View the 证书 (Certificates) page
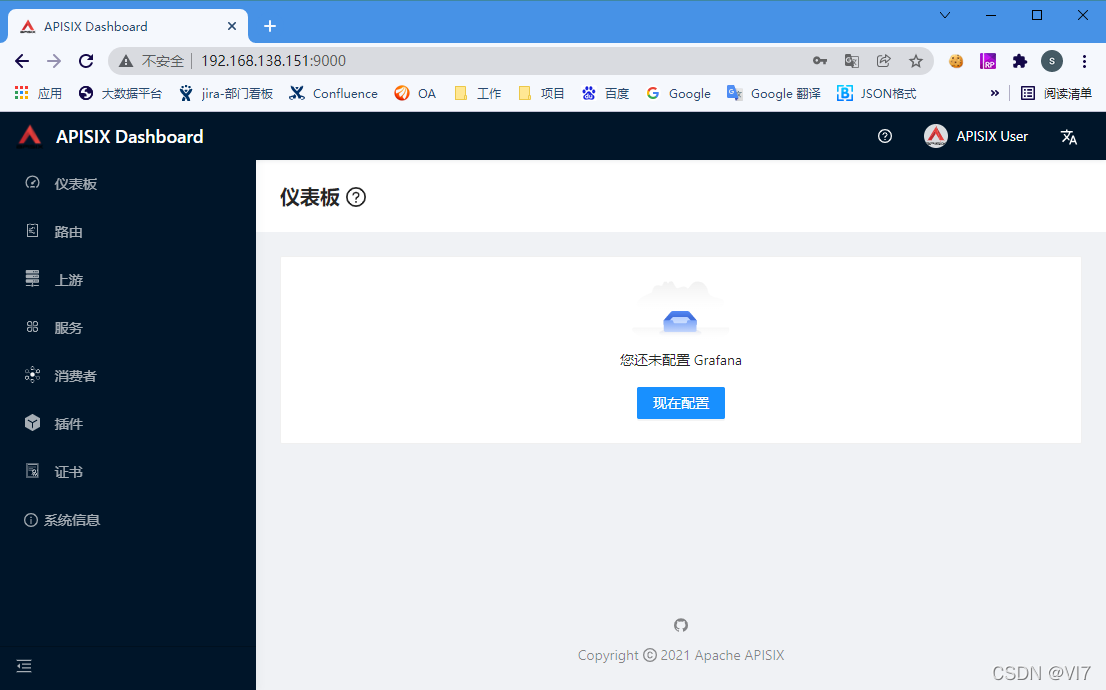Viewport: 1106px width, 690px height. 67,471
